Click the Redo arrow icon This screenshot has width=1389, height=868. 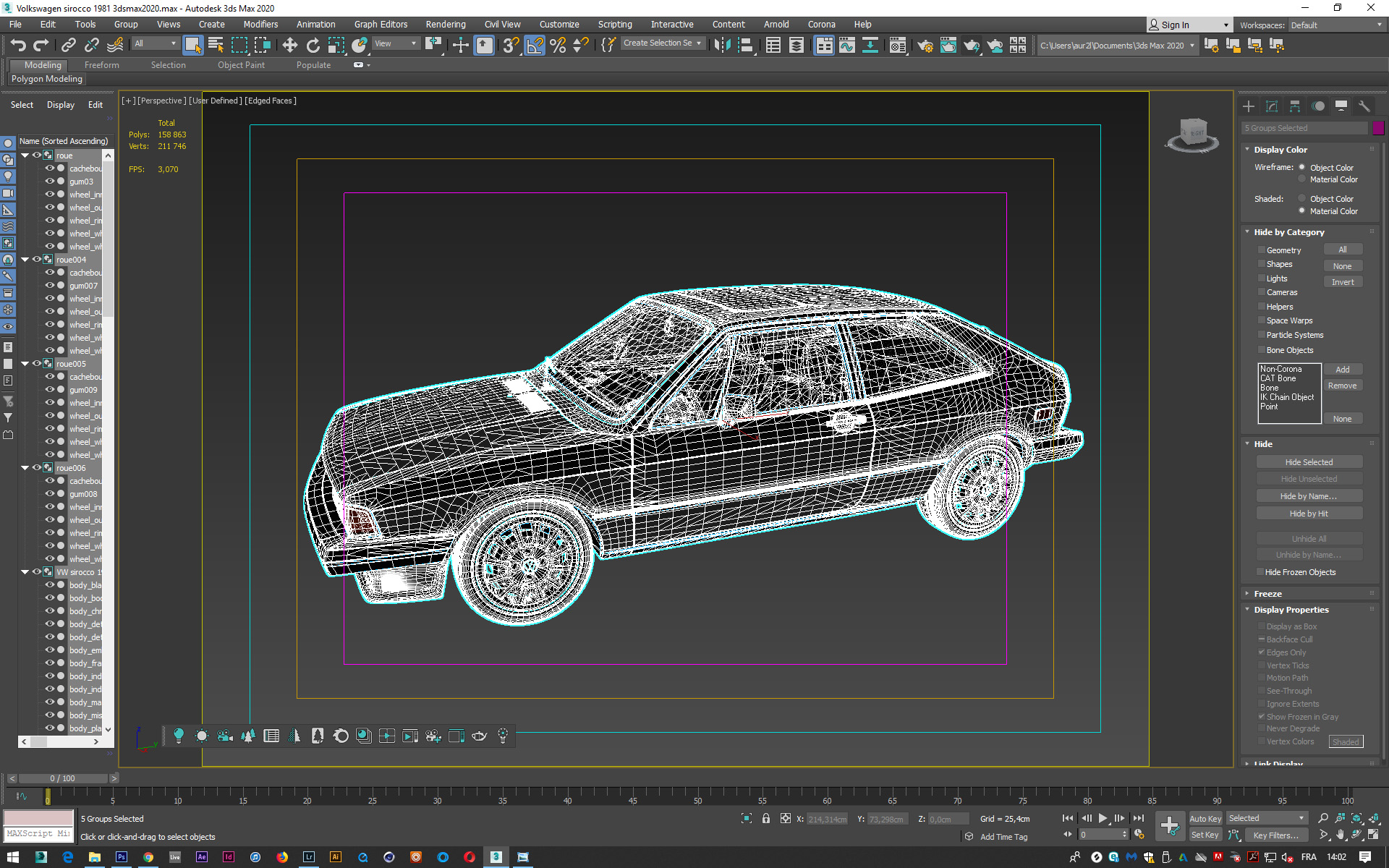41,46
